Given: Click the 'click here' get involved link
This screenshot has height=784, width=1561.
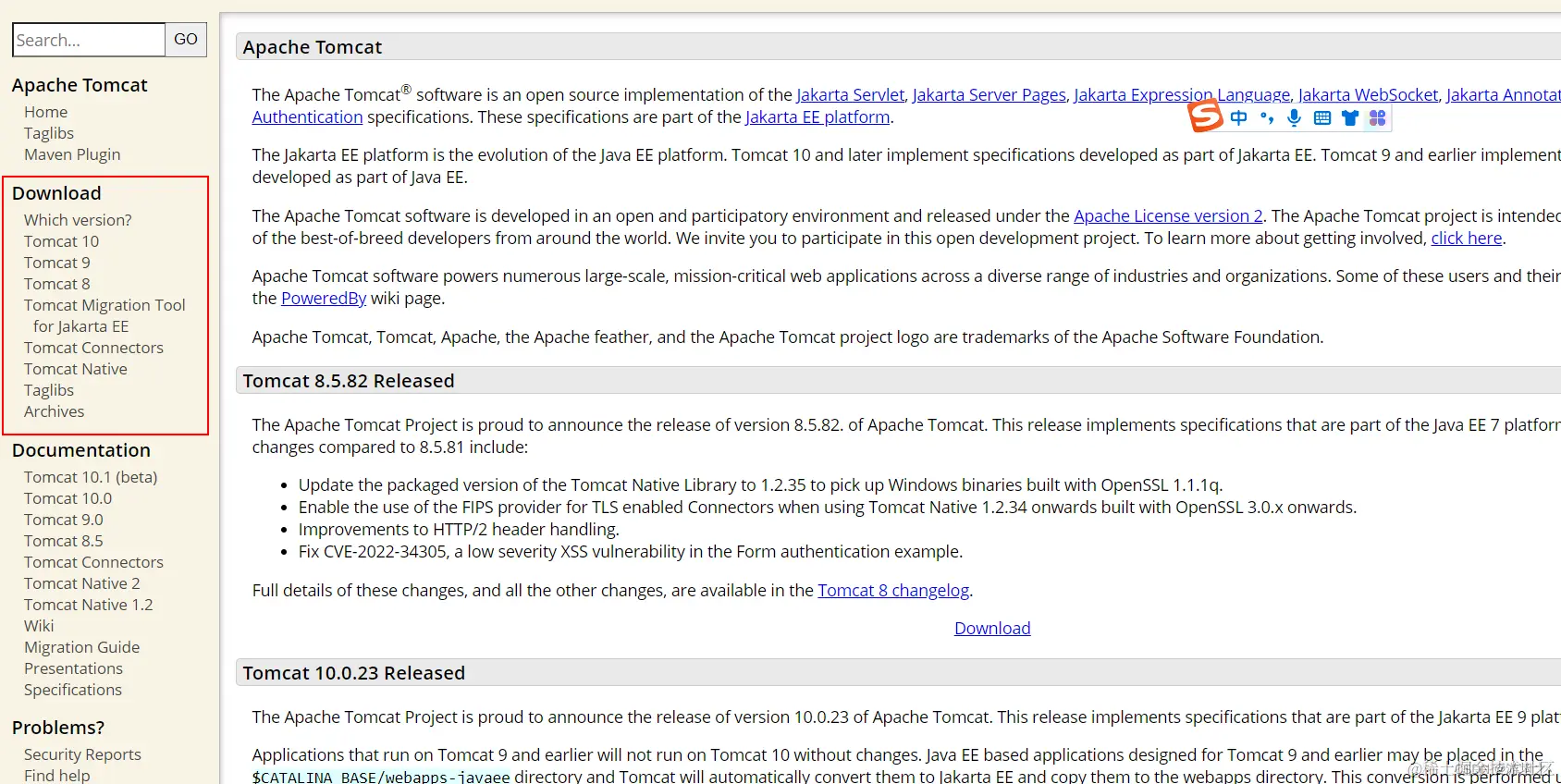Looking at the screenshot, I should pyautogui.click(x=1467, y=239).
